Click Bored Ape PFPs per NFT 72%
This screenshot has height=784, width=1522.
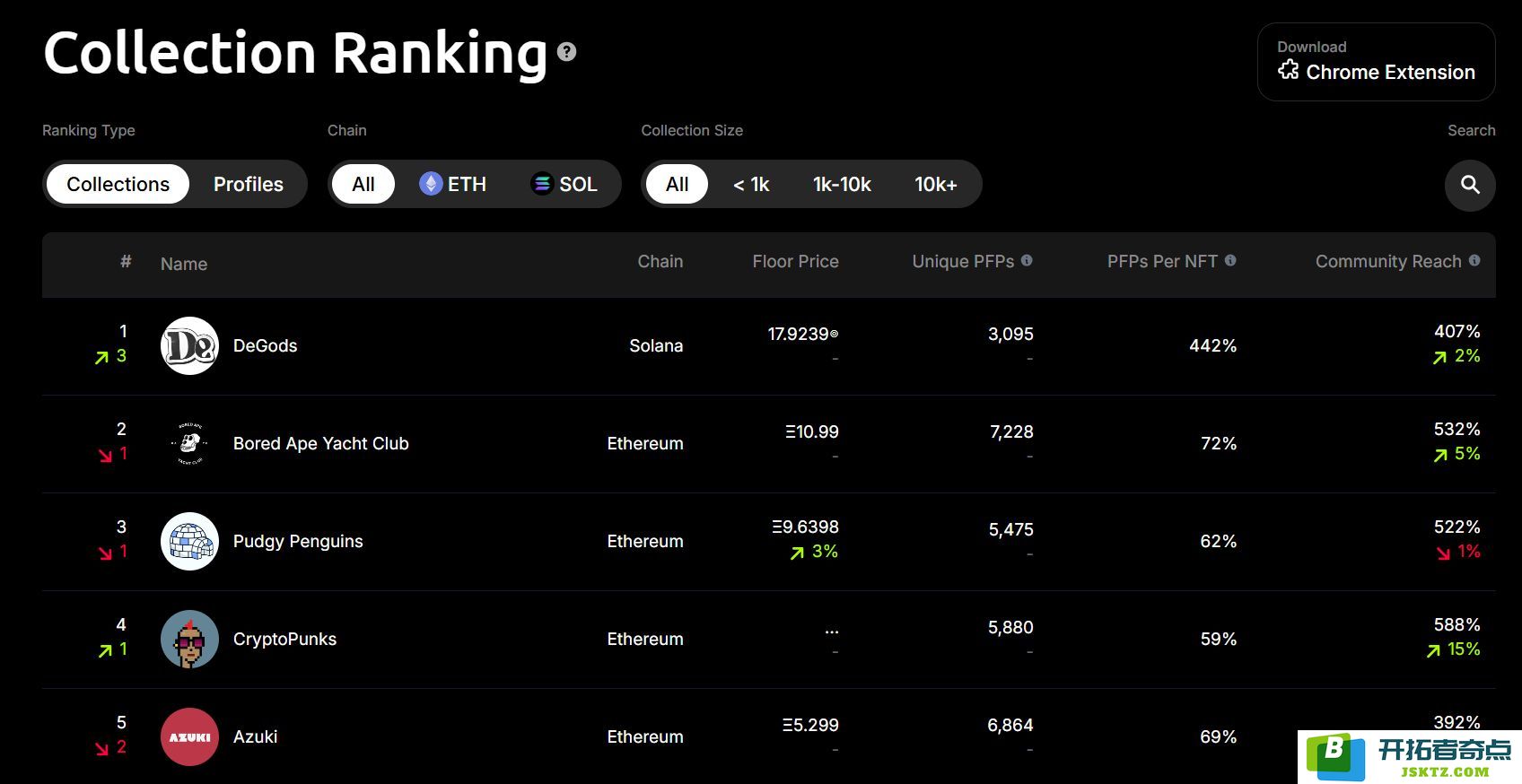point(1219,443)
